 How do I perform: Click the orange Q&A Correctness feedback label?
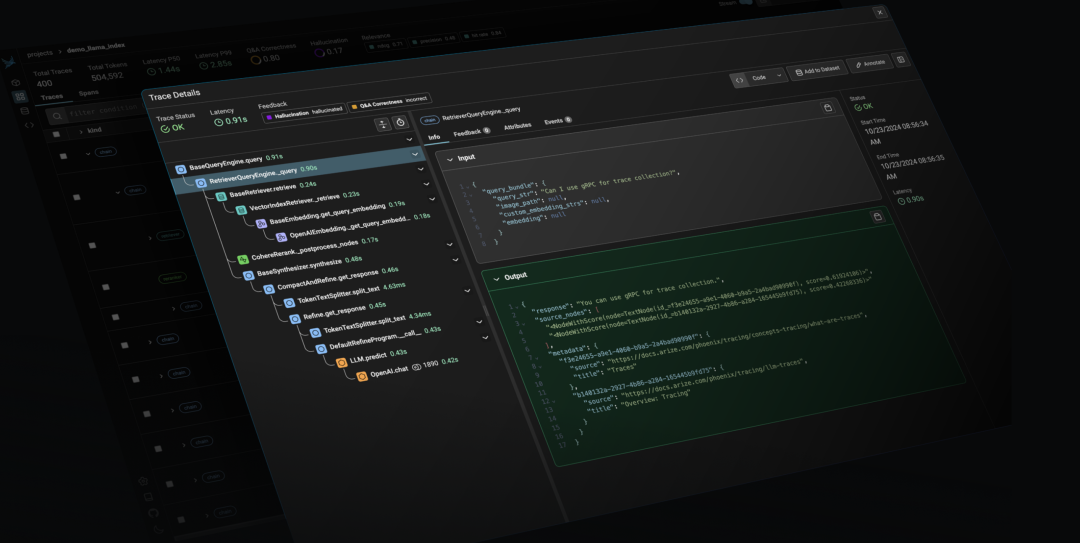[389, 101]
